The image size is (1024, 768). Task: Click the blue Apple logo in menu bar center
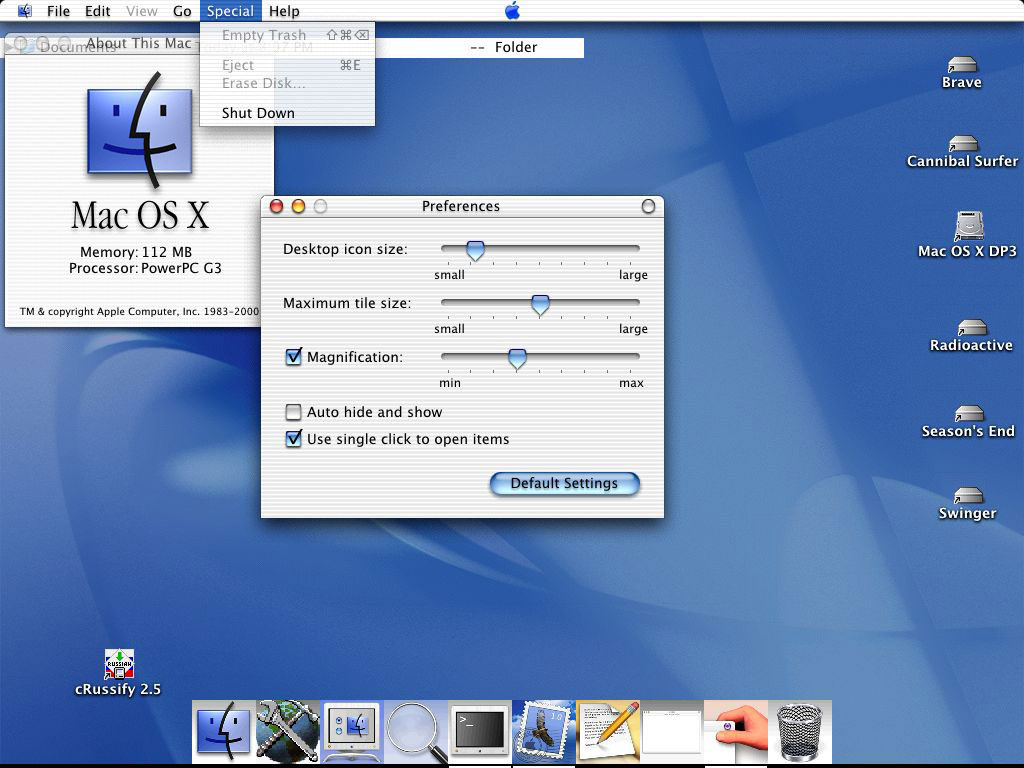pyautogui.click(x=513, y=10)
